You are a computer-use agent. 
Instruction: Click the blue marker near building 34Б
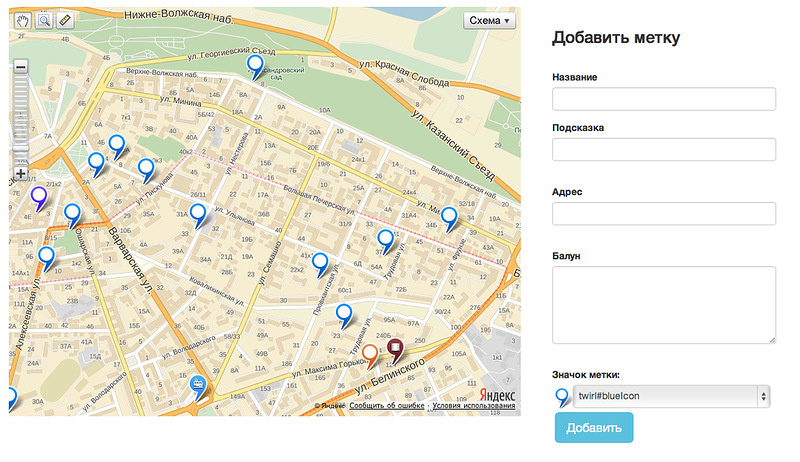[x=449, y=219]
